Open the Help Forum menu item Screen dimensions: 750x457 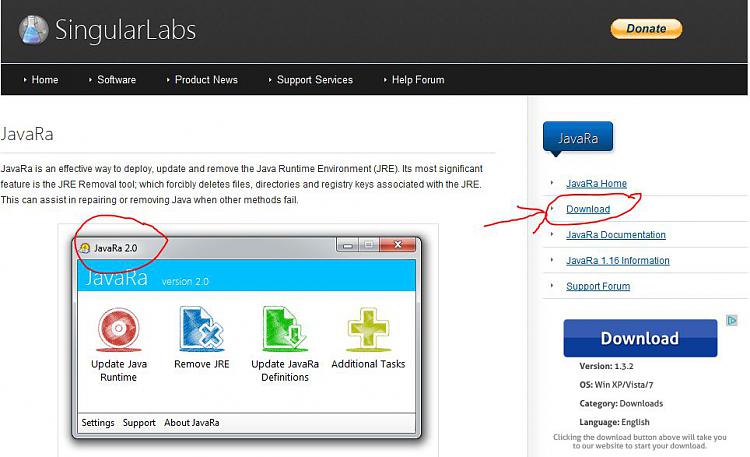[418, 80]
